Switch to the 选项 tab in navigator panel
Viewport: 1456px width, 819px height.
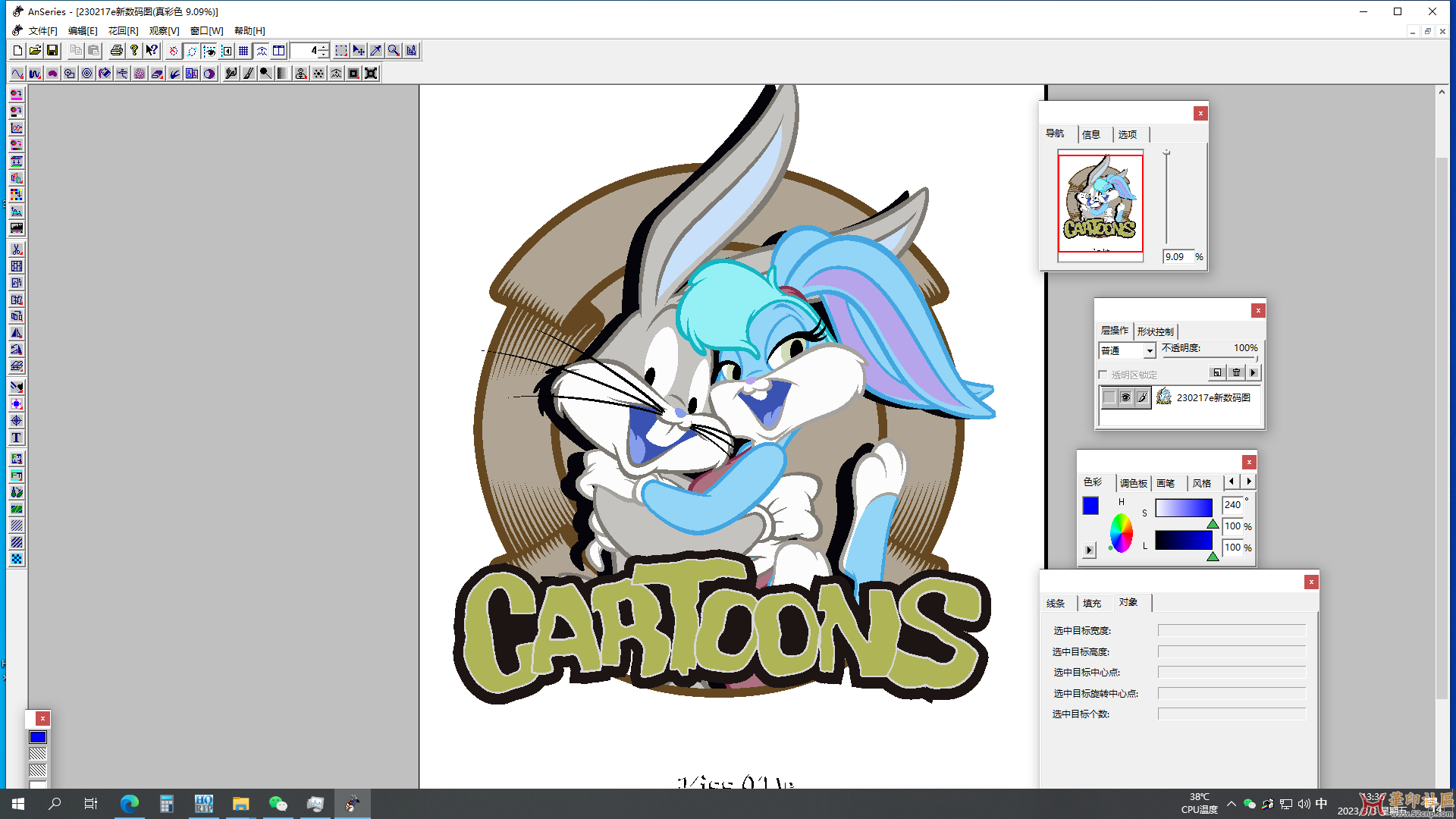tap(1128, 134)
